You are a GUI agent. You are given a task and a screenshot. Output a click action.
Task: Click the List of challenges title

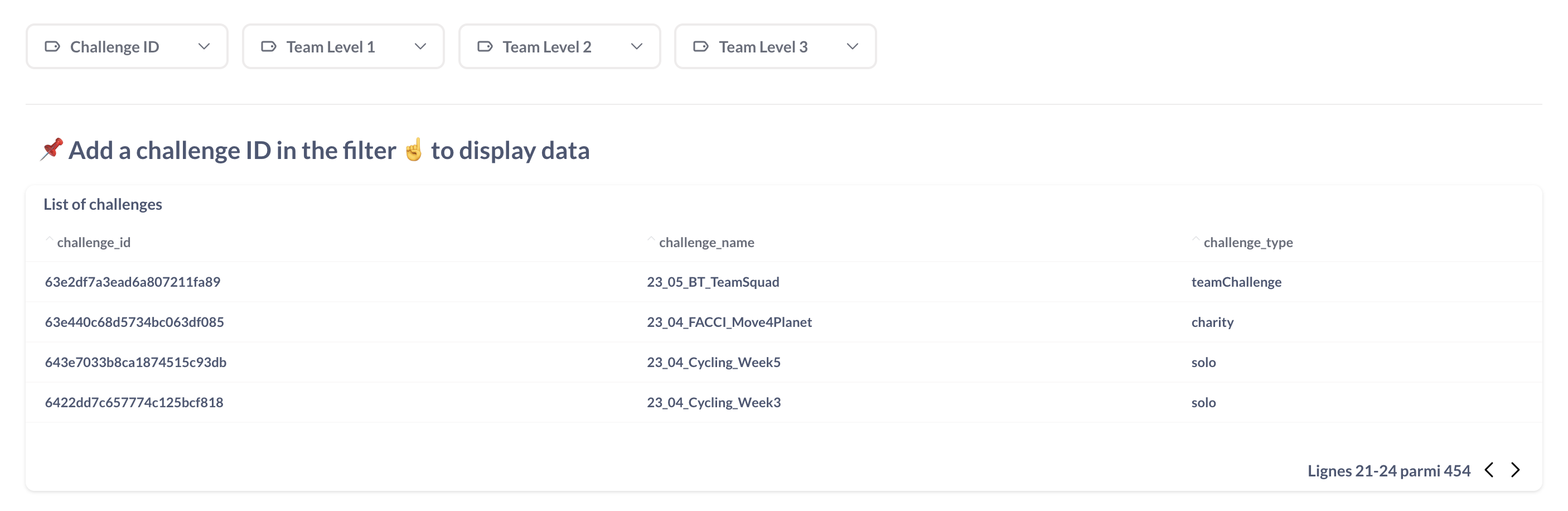[x=103, y=204]
